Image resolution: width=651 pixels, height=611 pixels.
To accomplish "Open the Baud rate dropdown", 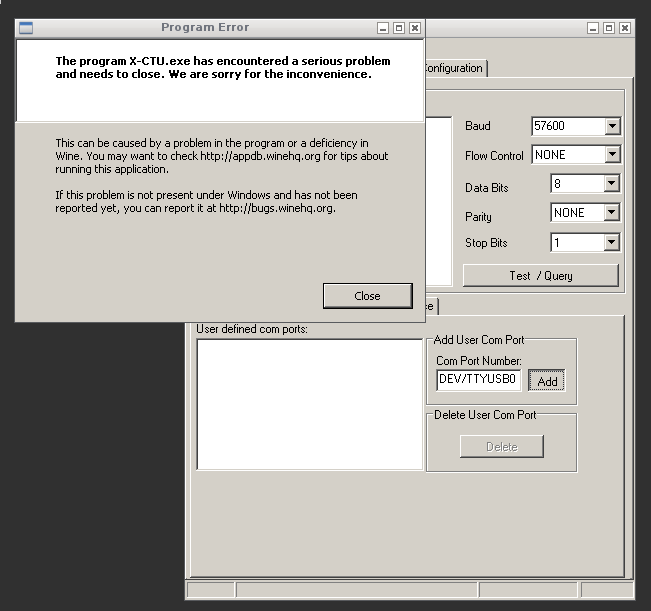I will pos(612,126).
